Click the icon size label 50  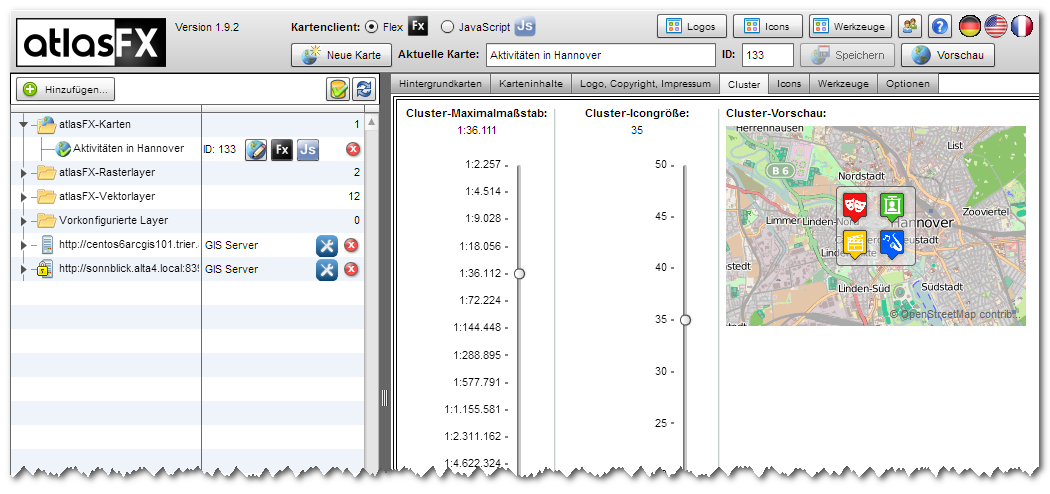(x=661, y=165)
